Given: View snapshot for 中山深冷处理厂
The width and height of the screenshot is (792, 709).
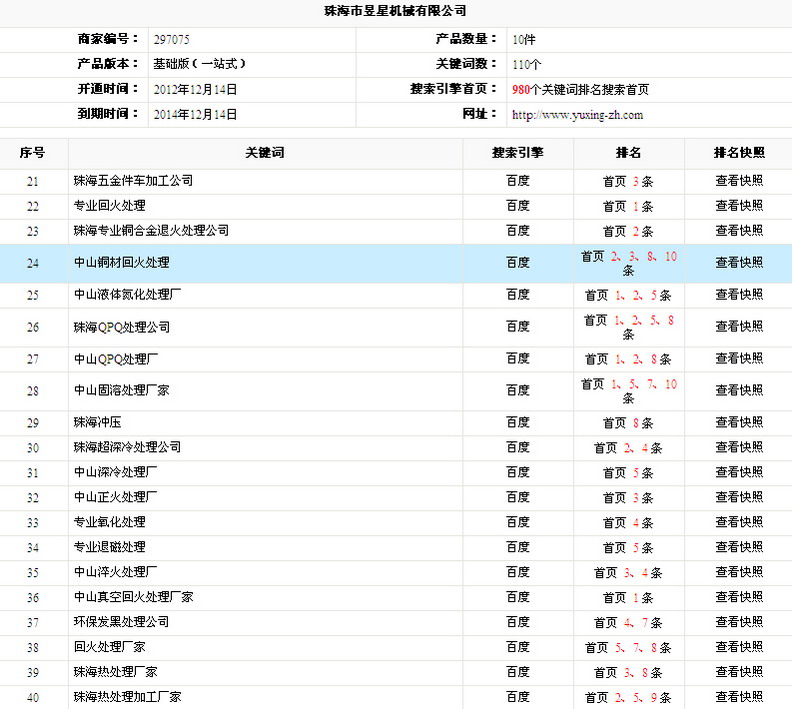Looking at the screenshot, I should tap(739, 472).
